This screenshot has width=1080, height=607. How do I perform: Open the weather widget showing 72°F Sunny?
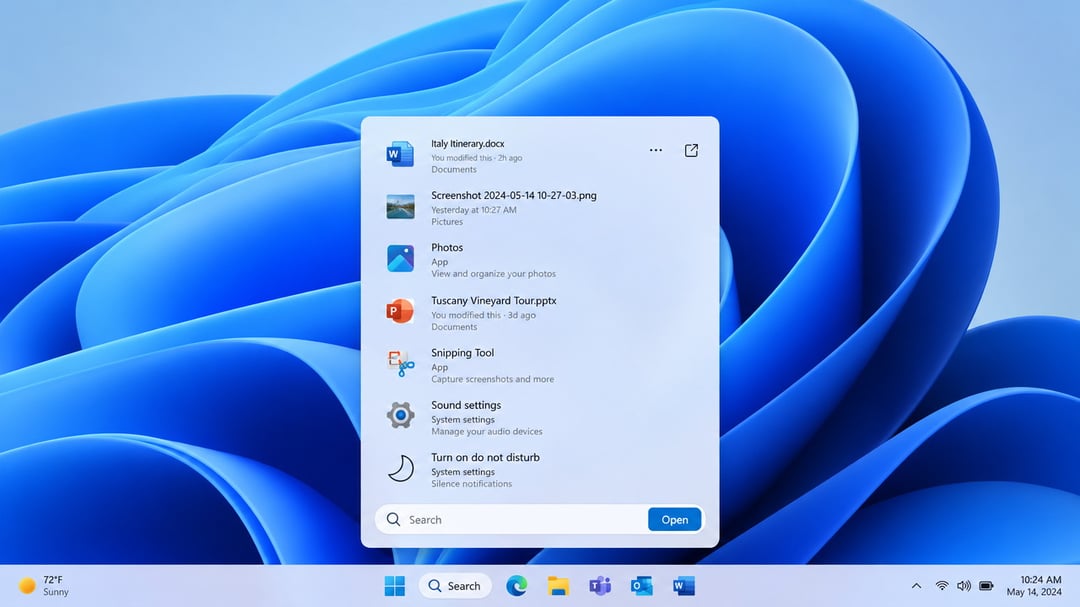pos(45,586)
